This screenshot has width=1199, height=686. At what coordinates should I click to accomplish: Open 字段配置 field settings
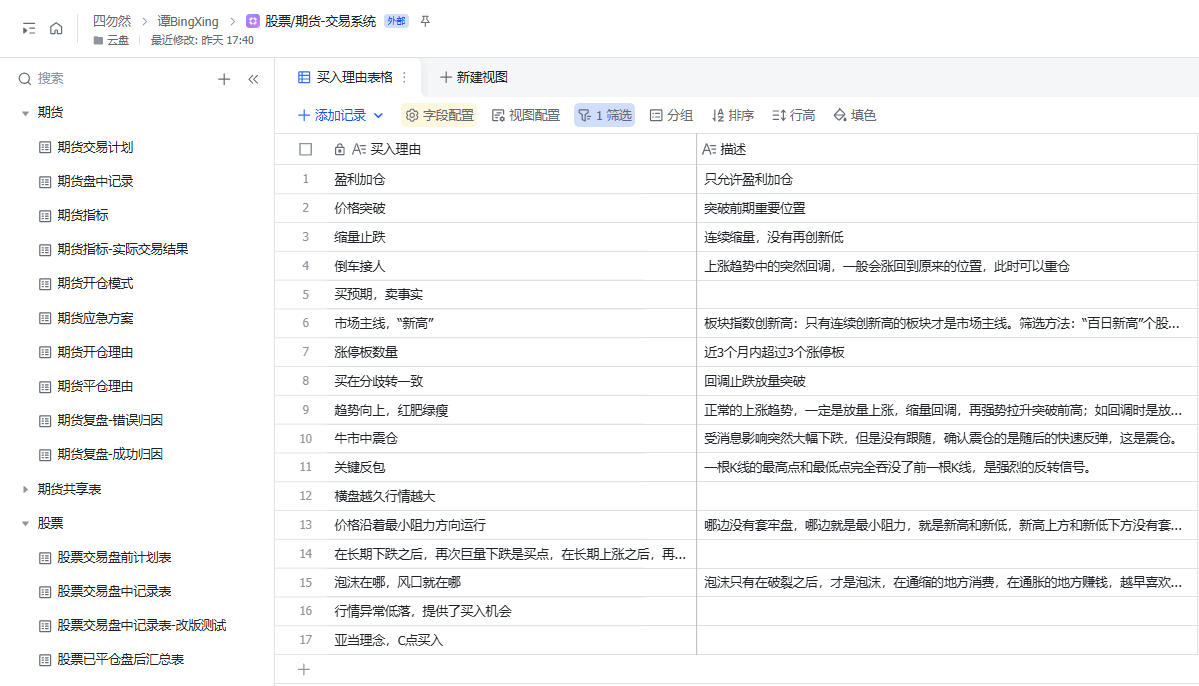[x=439, y=115]
